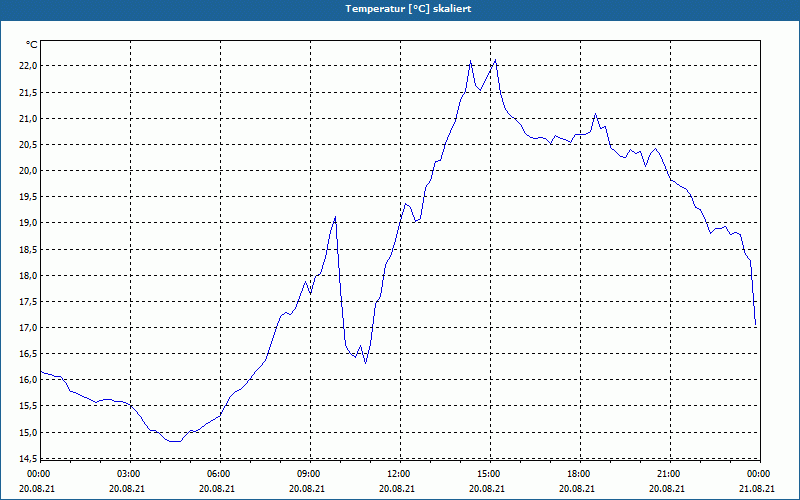
Task: Pick the 18,5 temperature label
Action: (27, 249)
